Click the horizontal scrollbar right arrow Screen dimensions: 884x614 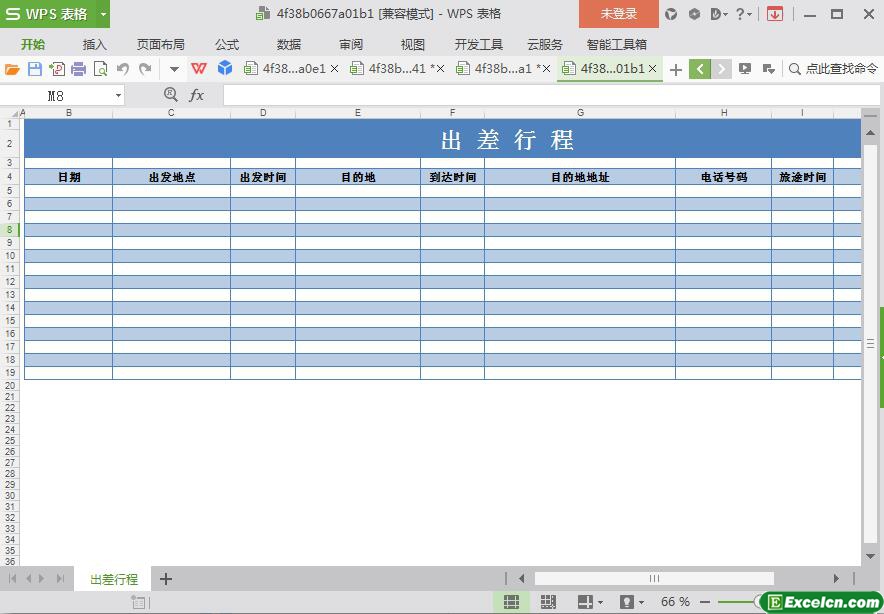coord(836,578)
